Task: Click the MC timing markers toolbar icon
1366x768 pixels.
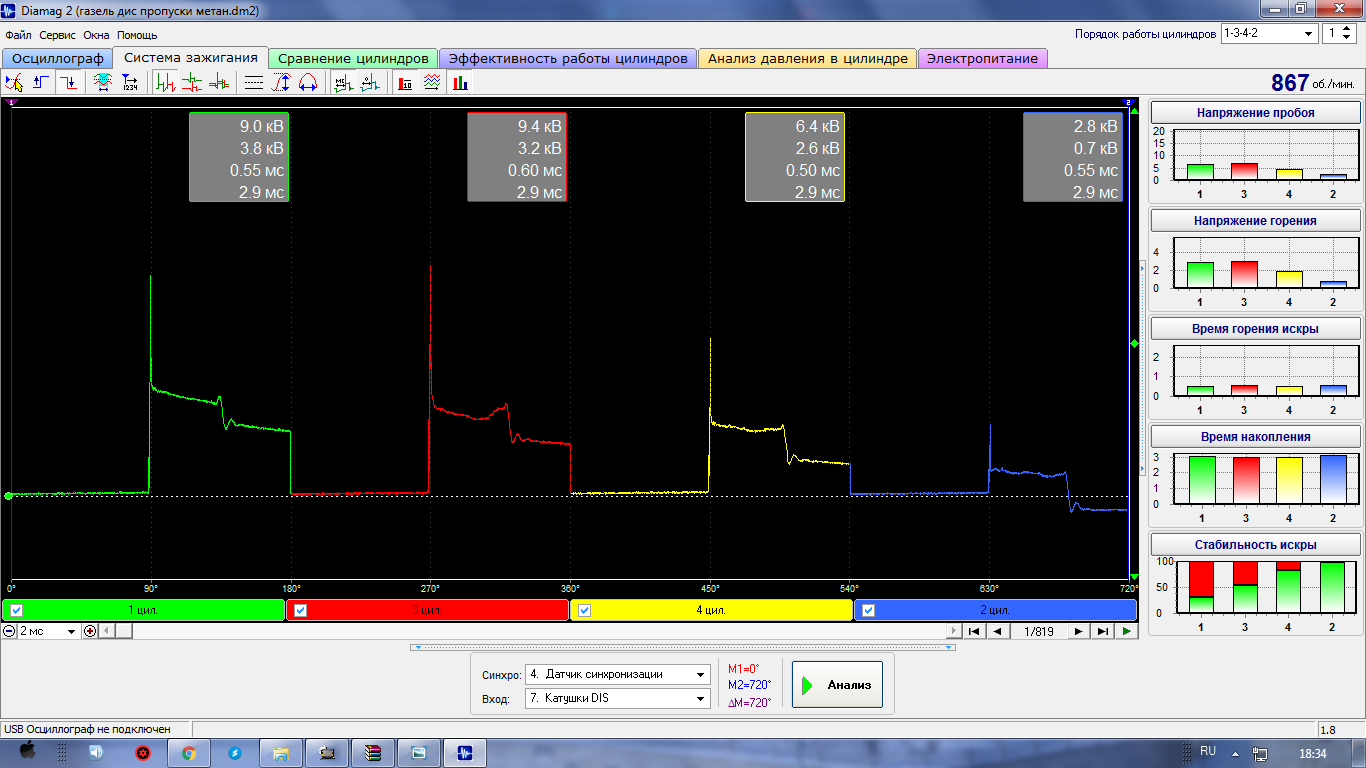Action: [343, 83]
